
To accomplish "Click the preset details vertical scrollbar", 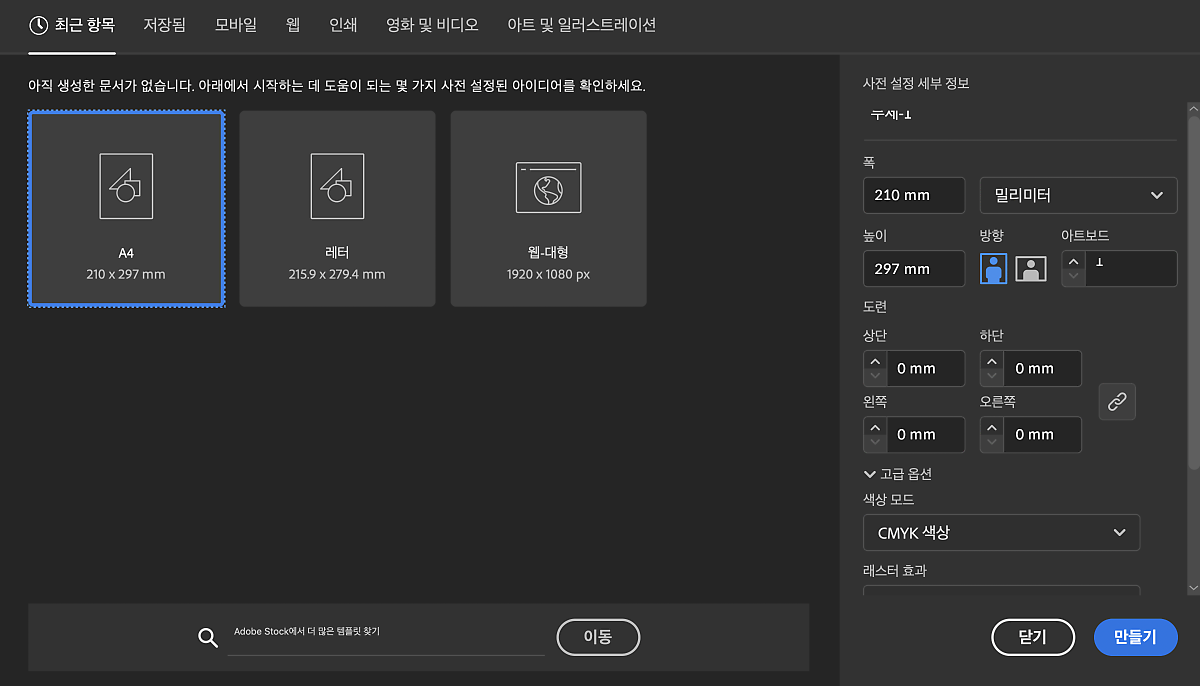I will pyautogui.click(x=1192, y=300).
